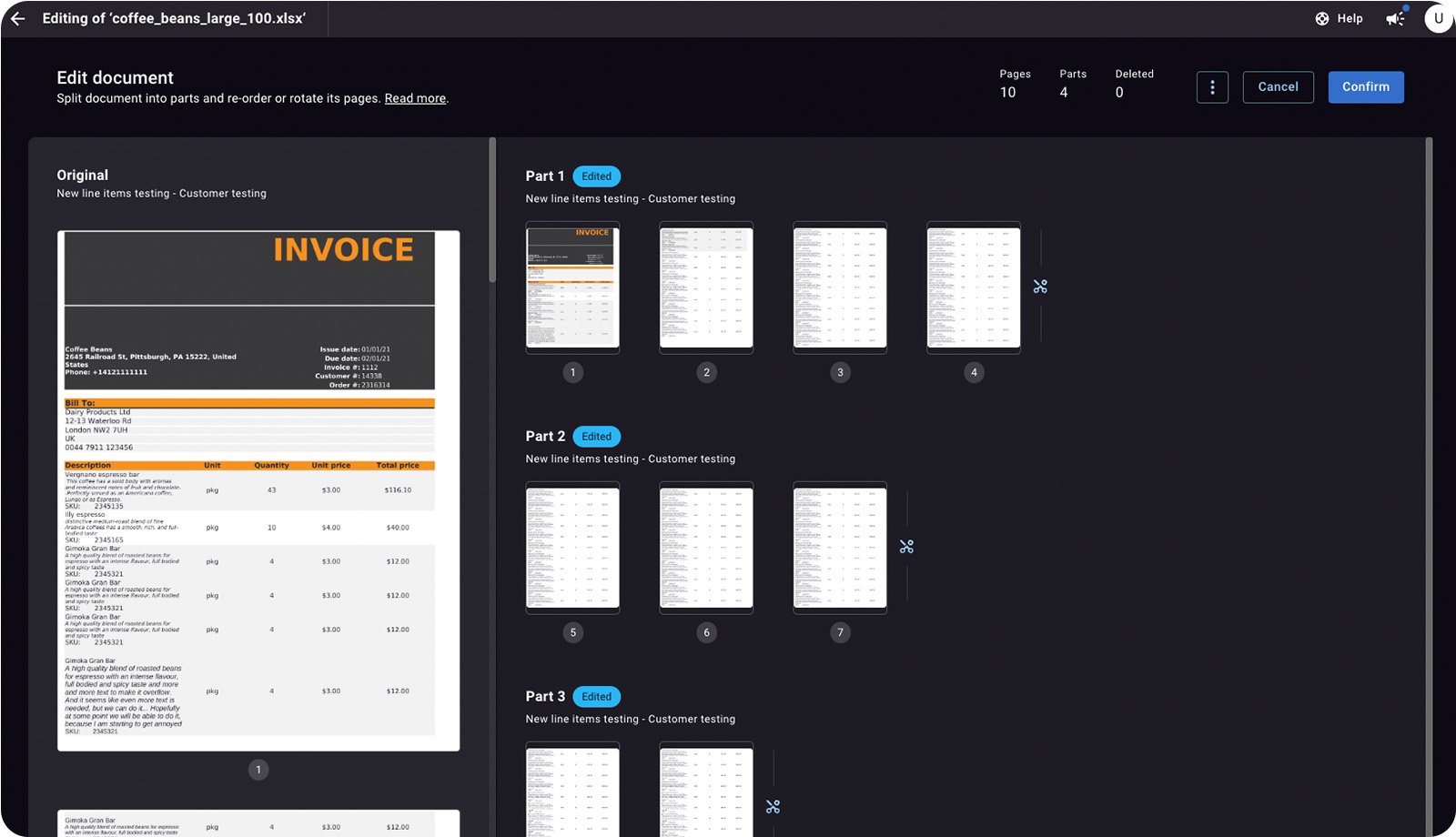Select page 1 thumbnail in Part 1
1456x837 pixels.
[x=572, y=287]
